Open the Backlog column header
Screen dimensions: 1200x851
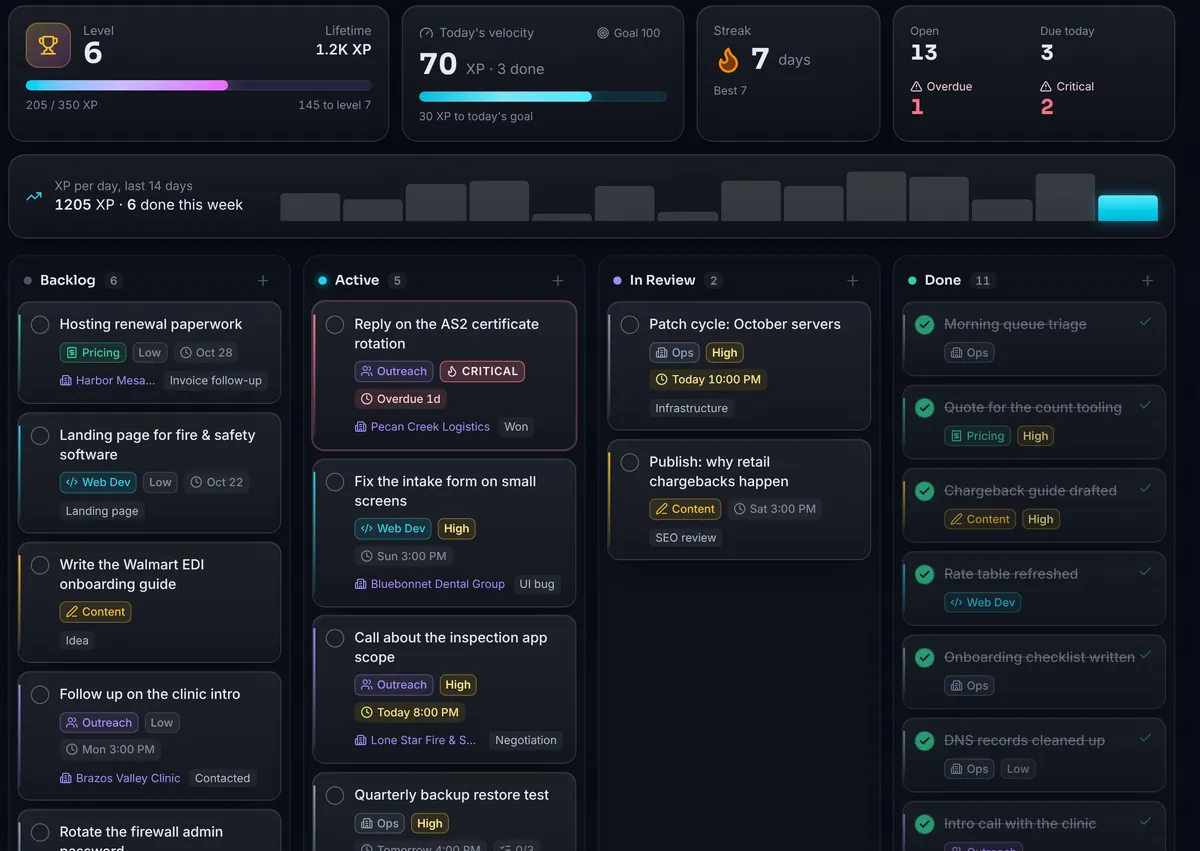(67, 281)
